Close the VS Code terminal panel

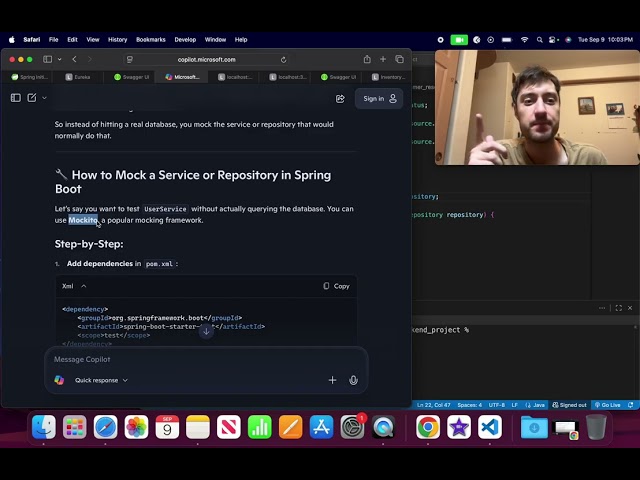click(630, 308)
